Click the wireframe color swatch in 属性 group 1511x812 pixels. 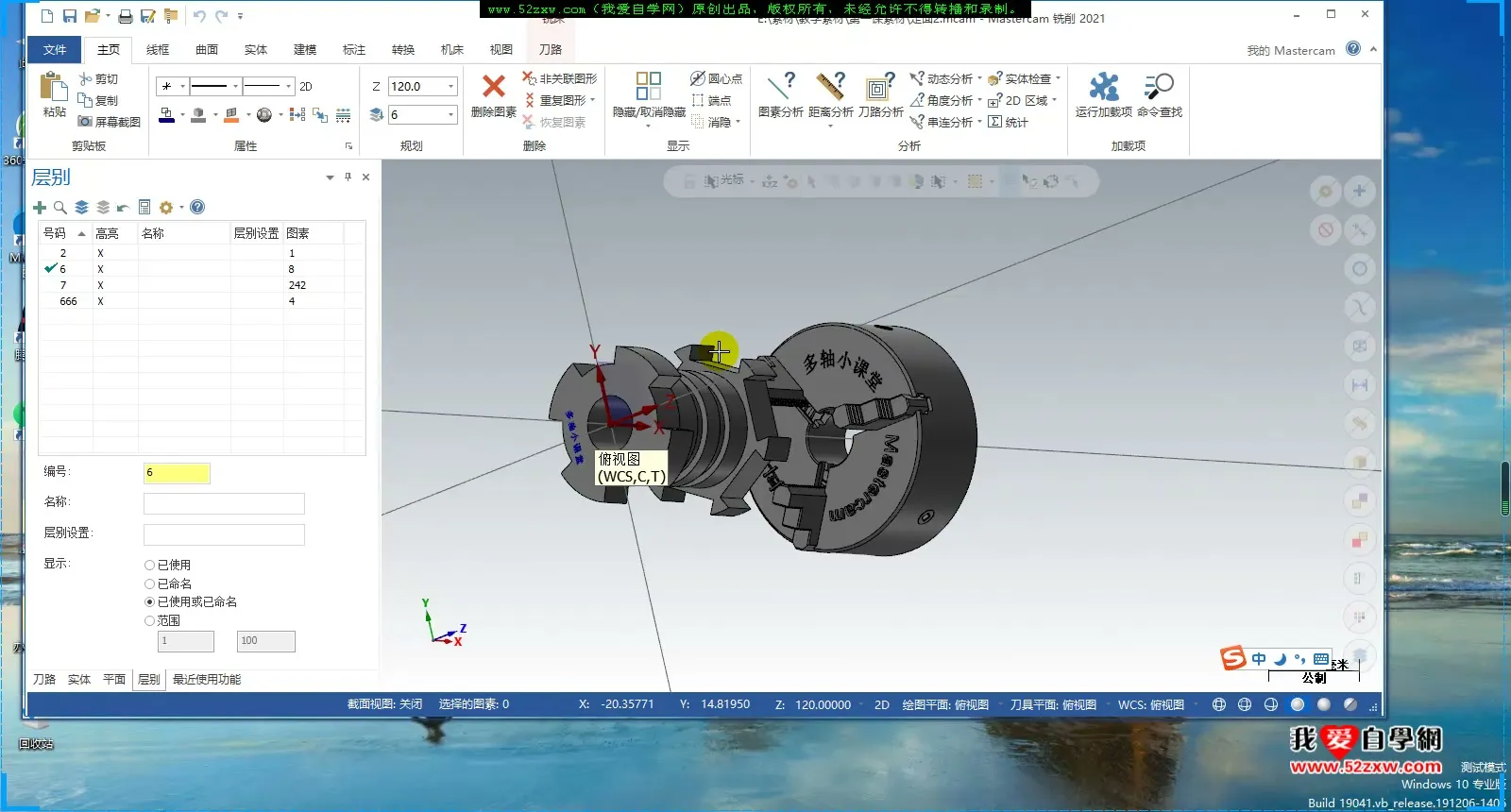coord(167,115)
